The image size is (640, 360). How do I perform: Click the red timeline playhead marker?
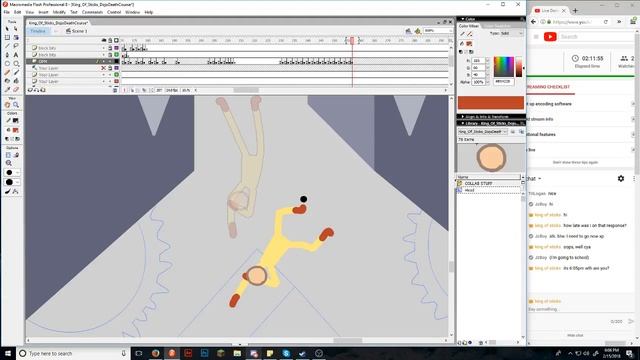(352, 40)
